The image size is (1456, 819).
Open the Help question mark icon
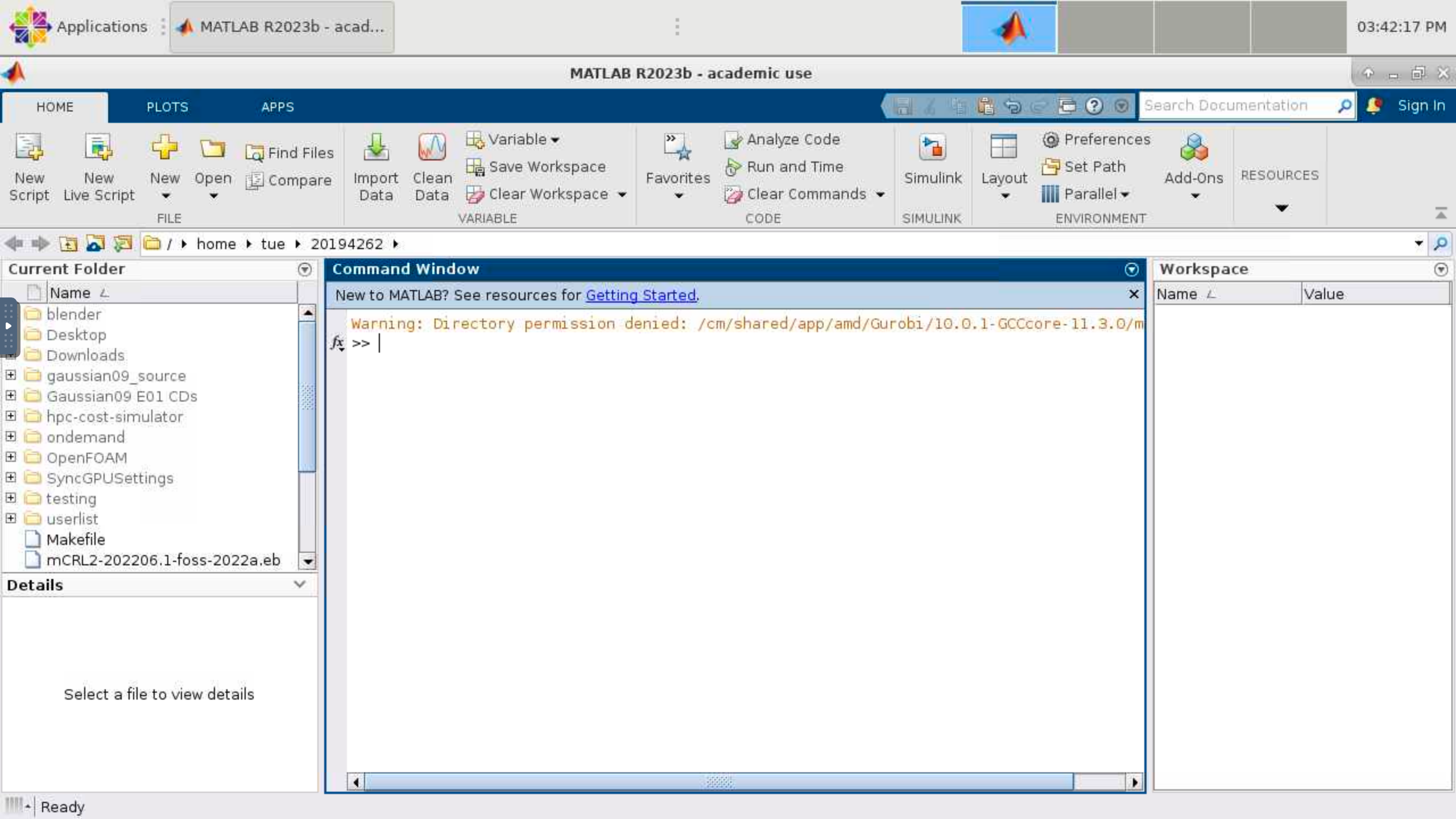(1094, 106)
